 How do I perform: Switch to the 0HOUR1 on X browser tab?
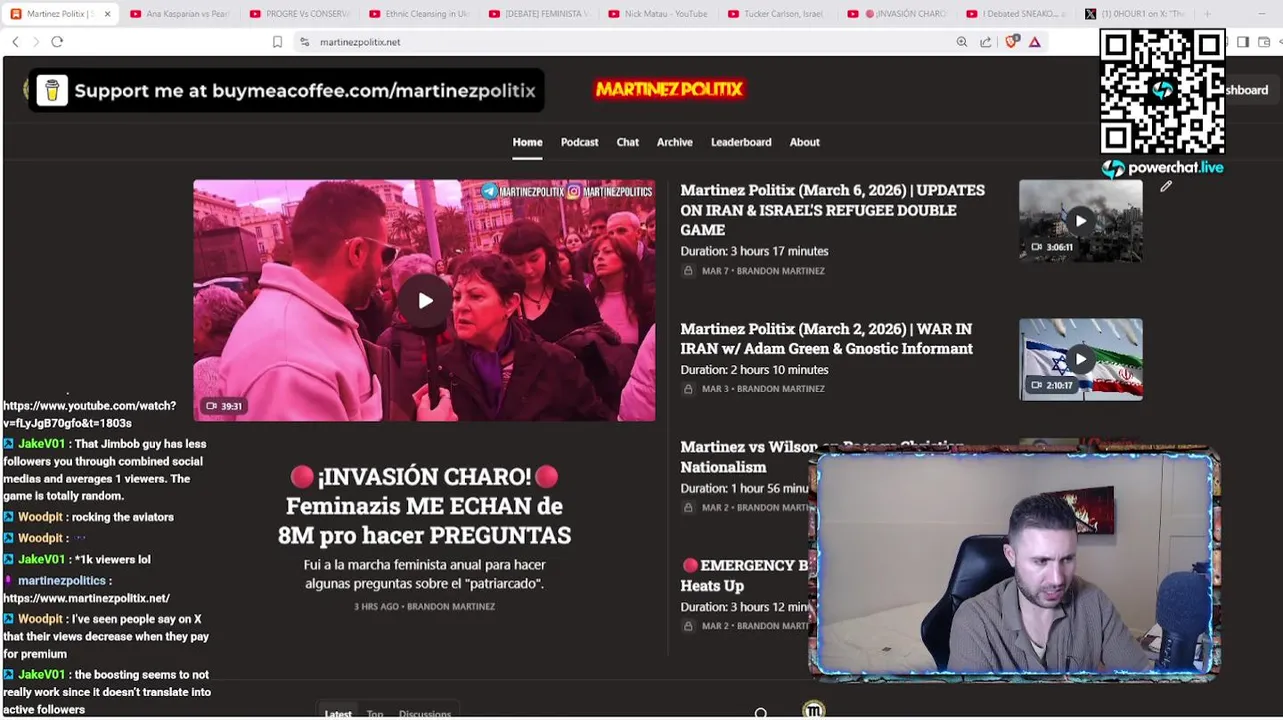[x=1135, y=14]
